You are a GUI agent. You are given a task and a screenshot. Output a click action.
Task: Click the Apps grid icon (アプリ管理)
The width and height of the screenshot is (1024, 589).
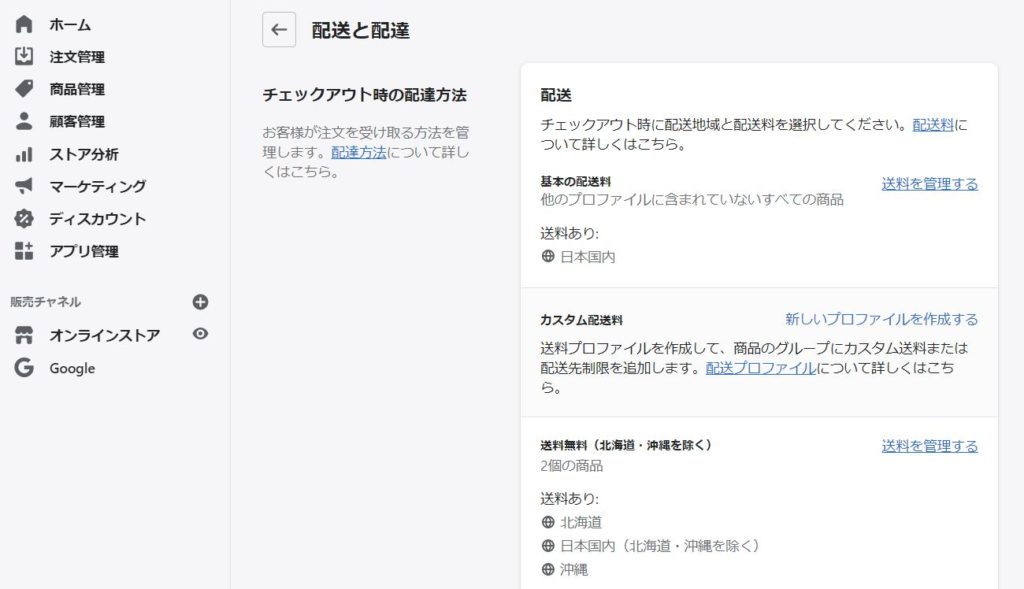pos(24,251)
